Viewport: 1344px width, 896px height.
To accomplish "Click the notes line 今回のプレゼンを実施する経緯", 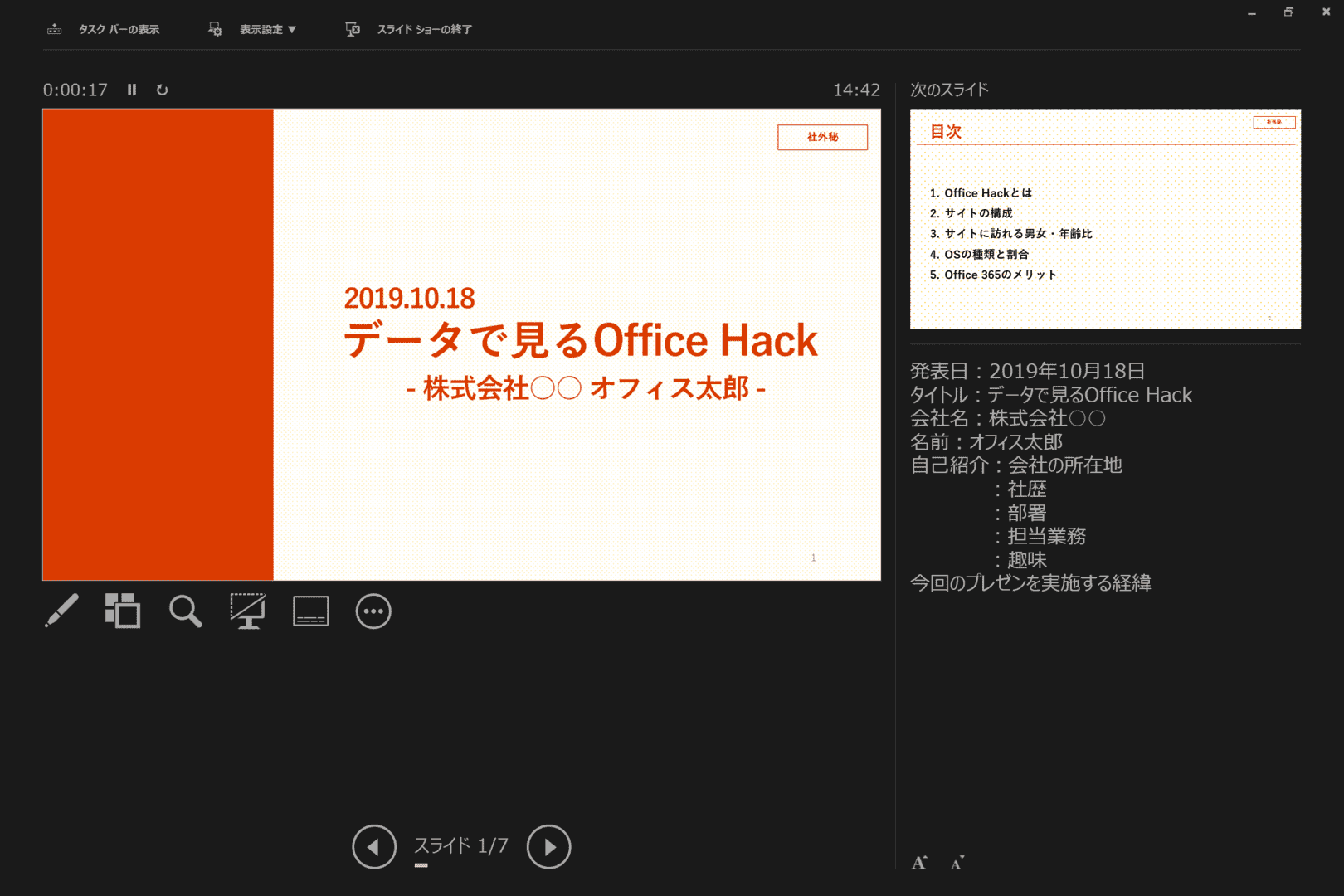I will click(1030, 583).
